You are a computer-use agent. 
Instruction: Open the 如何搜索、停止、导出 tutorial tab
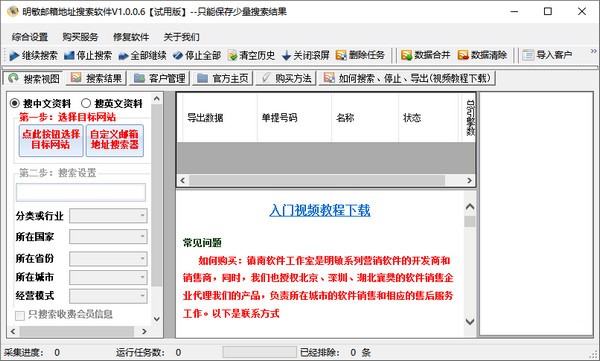click(407, 78)
